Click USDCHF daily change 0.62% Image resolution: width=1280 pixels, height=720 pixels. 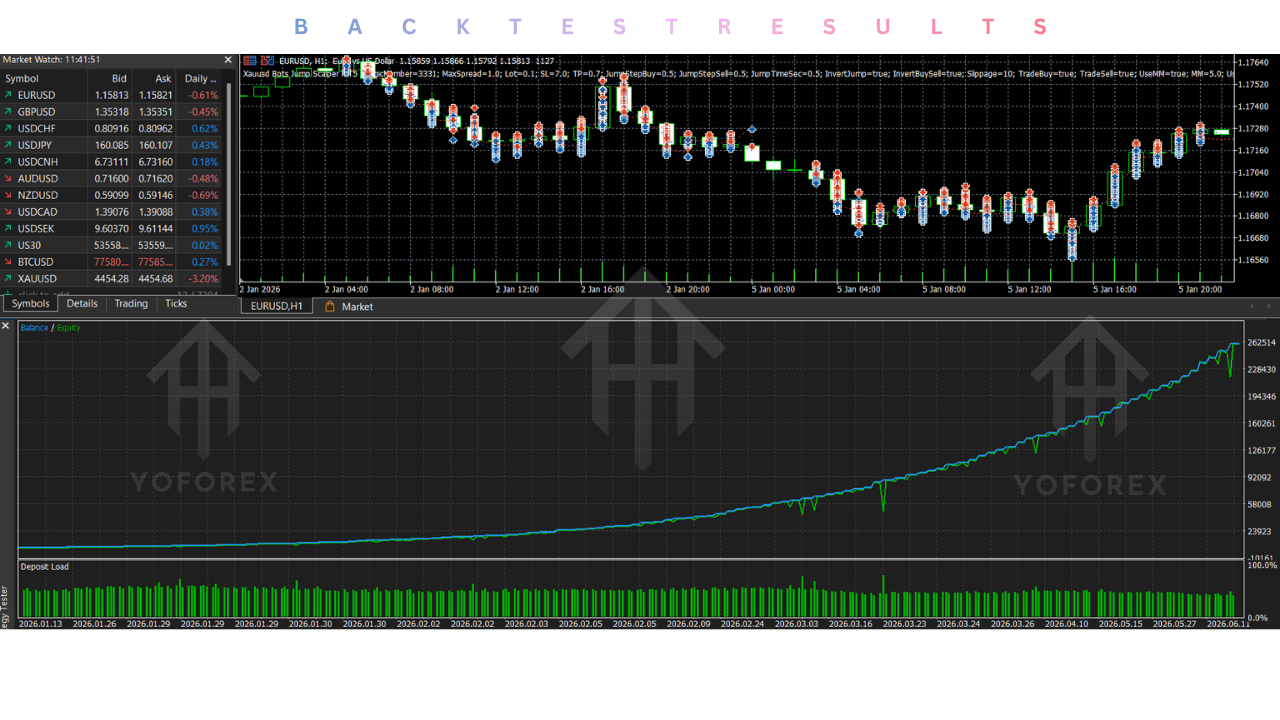[x=204, y=129]
